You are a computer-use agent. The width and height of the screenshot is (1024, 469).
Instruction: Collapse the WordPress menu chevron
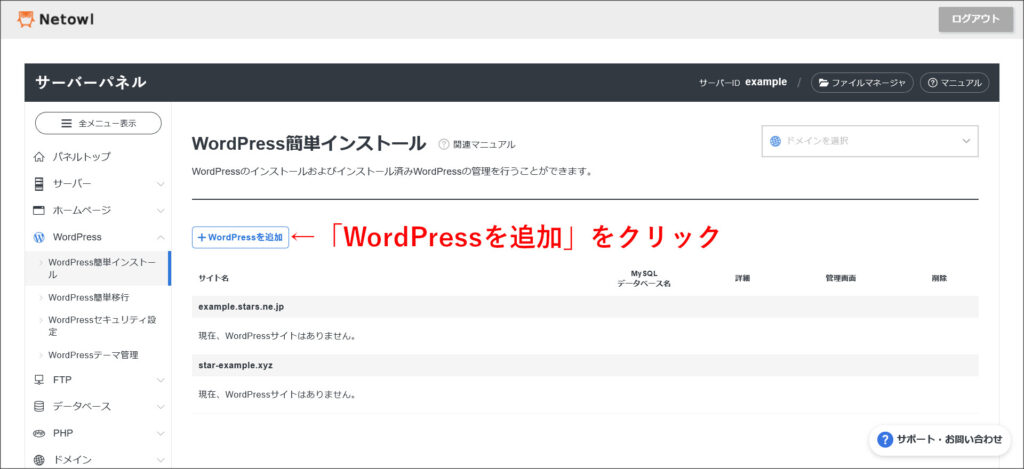pos(161,237)
